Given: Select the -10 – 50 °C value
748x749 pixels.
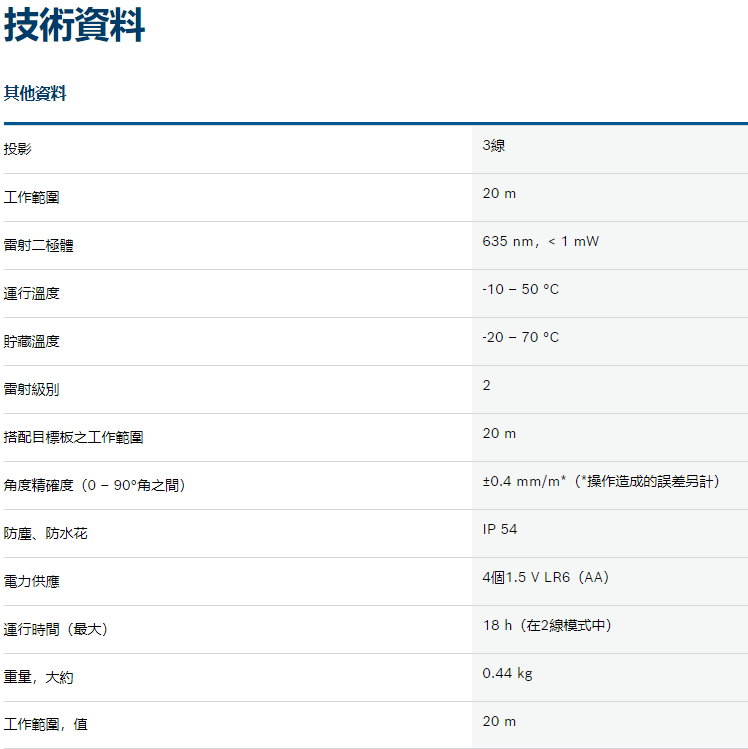Looking at the screenshot, I should coord(520,290).
